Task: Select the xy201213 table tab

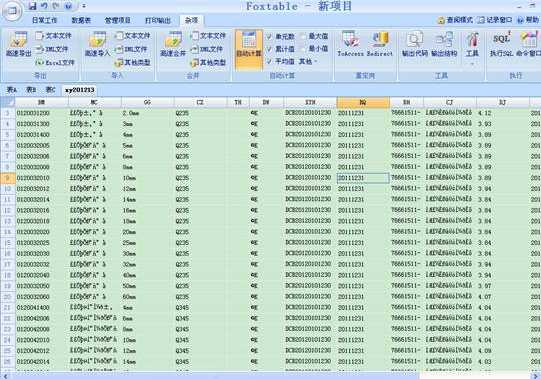Action: click(80, 90)
